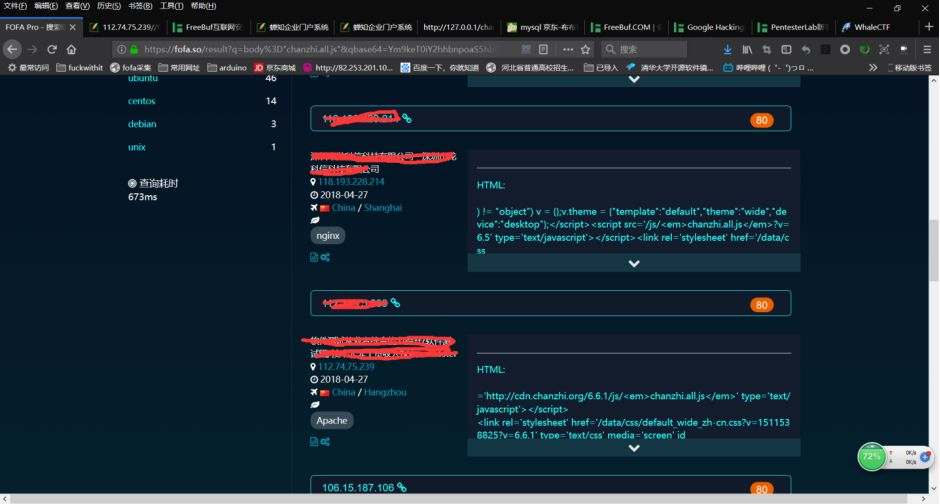Expand the partially visible top result snippet
Image resolution: width=940 pixels, height=504 pixels.
pyautogui.click(x=634, y=80)
